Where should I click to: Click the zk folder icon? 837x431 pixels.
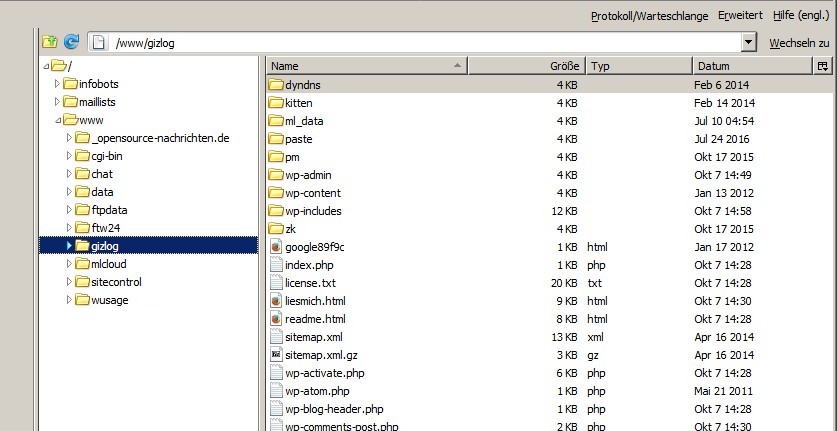[275, 229]
